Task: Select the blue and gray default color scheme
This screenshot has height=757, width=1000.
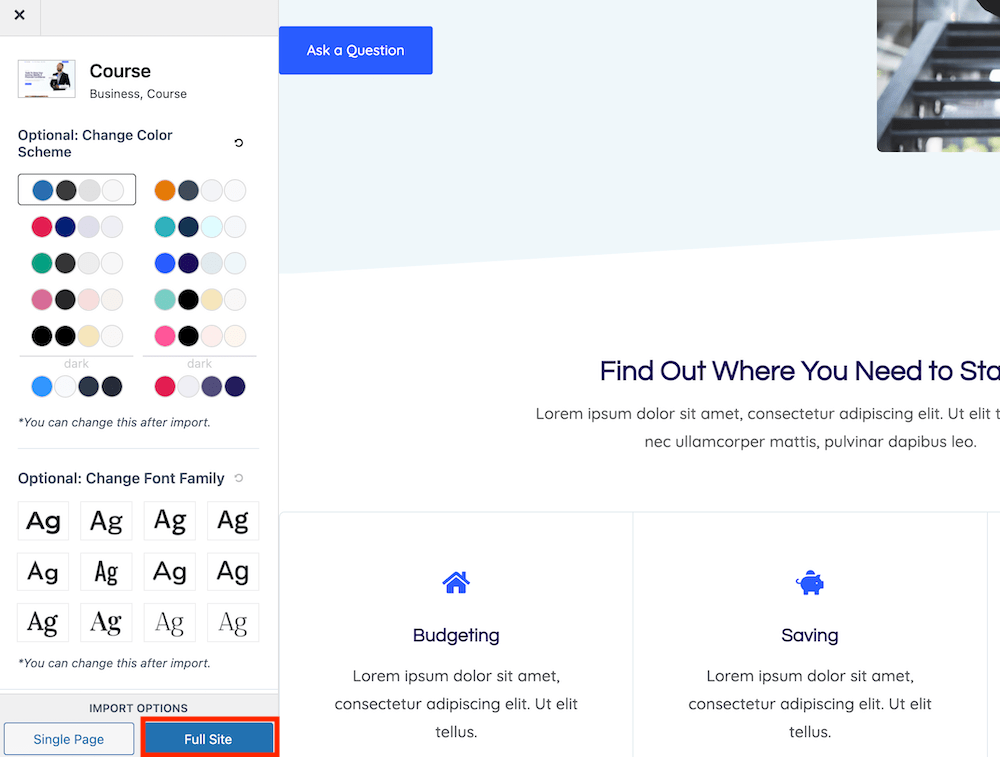Action: 77,190
